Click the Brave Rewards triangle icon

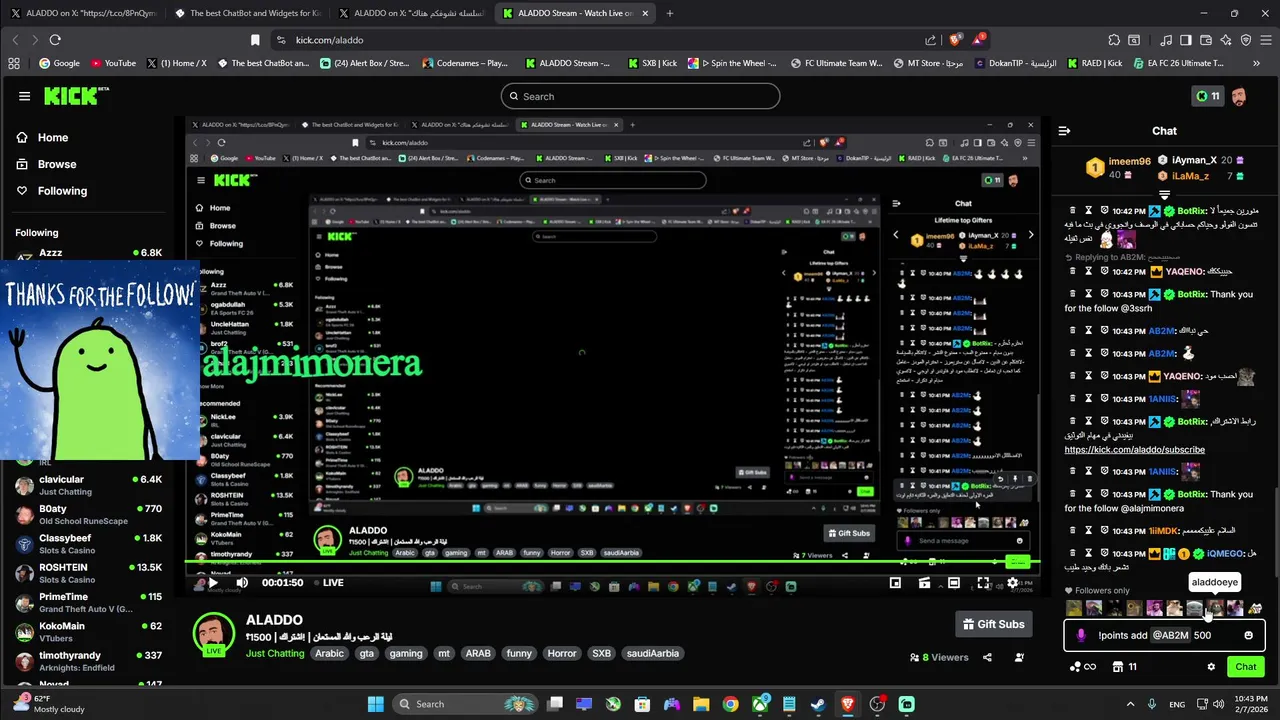(980, 40)
